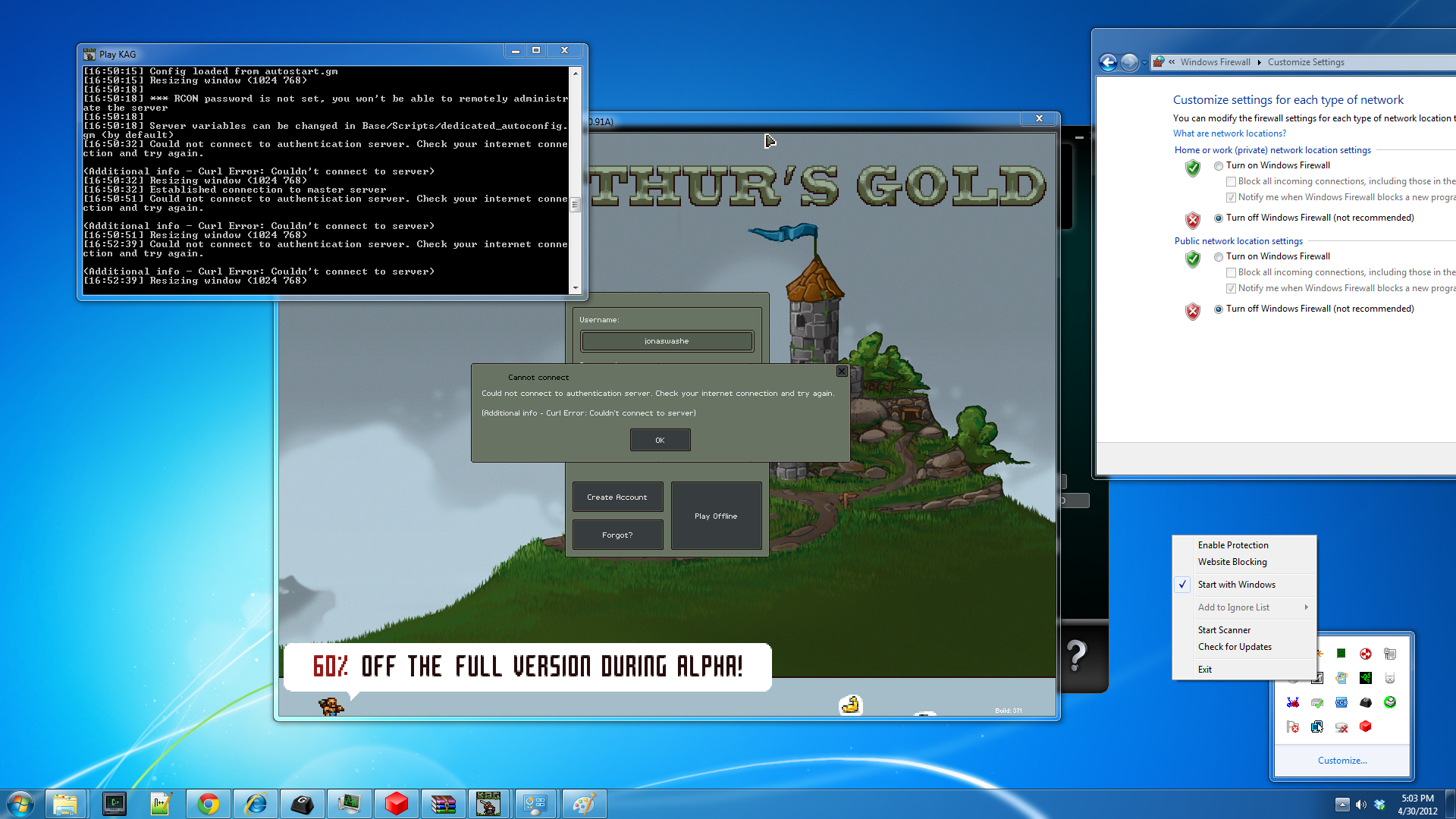Go back in the Firewall window
Image resolution: width=1456 pixels, height=819 pixels.
click(1108, 62)
